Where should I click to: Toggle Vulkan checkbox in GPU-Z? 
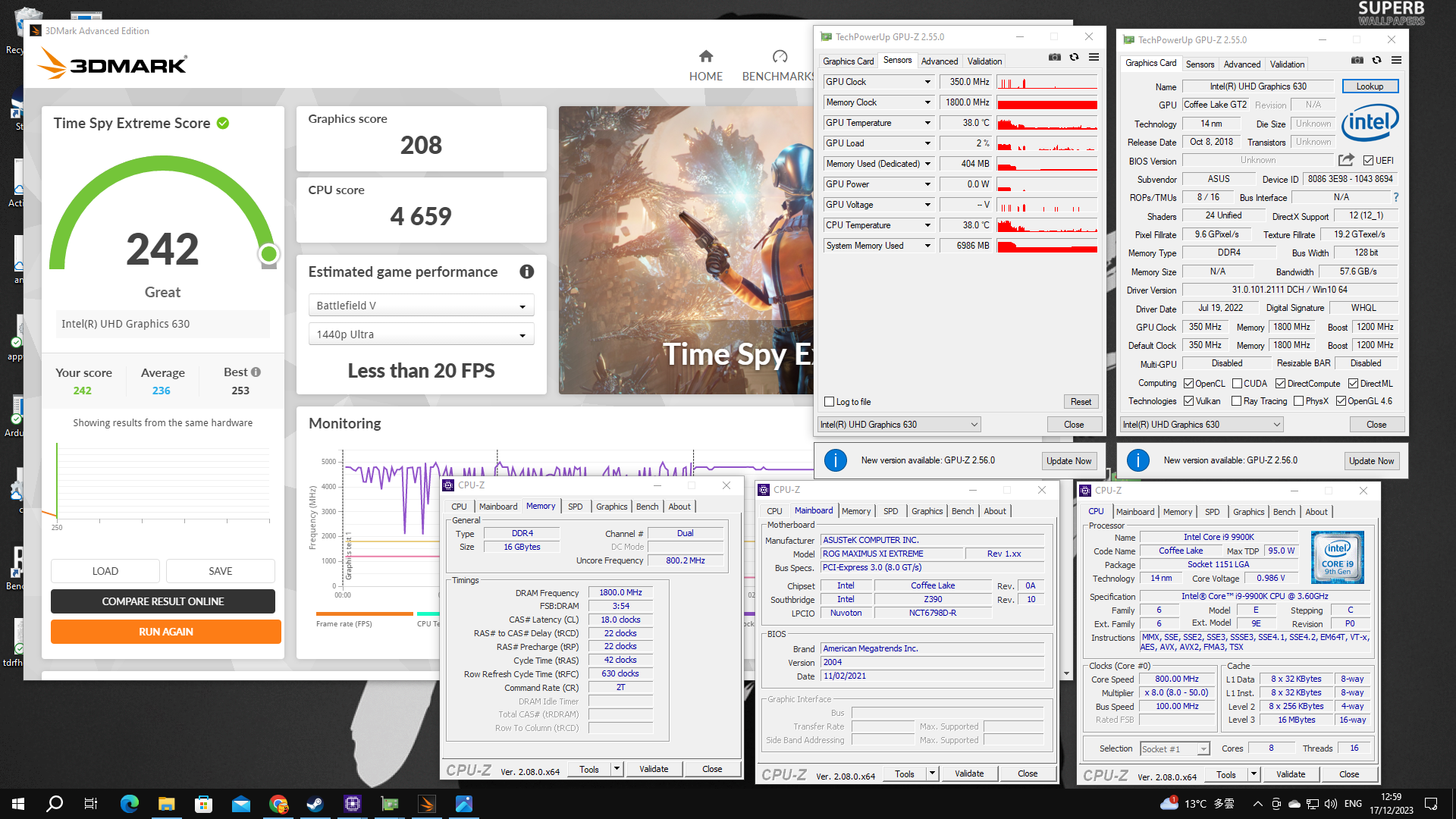[x=1189, y=401]
